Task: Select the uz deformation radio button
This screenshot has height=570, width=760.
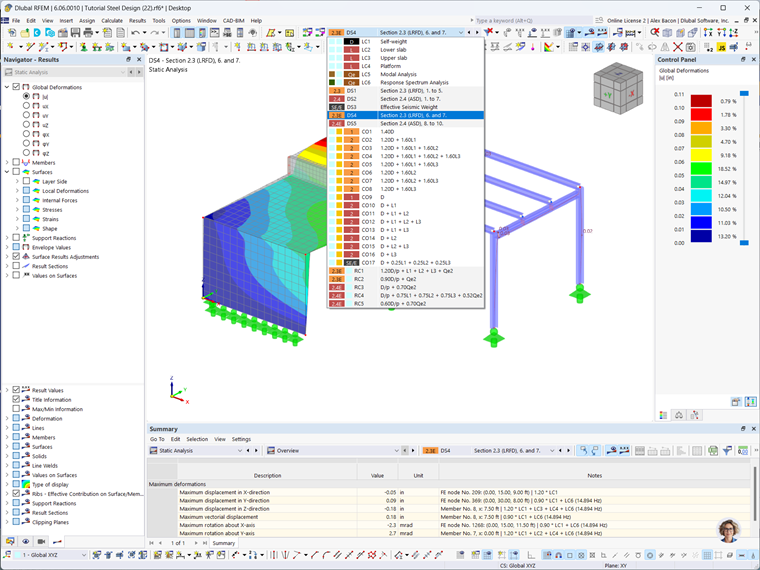Action: (26, 125)
